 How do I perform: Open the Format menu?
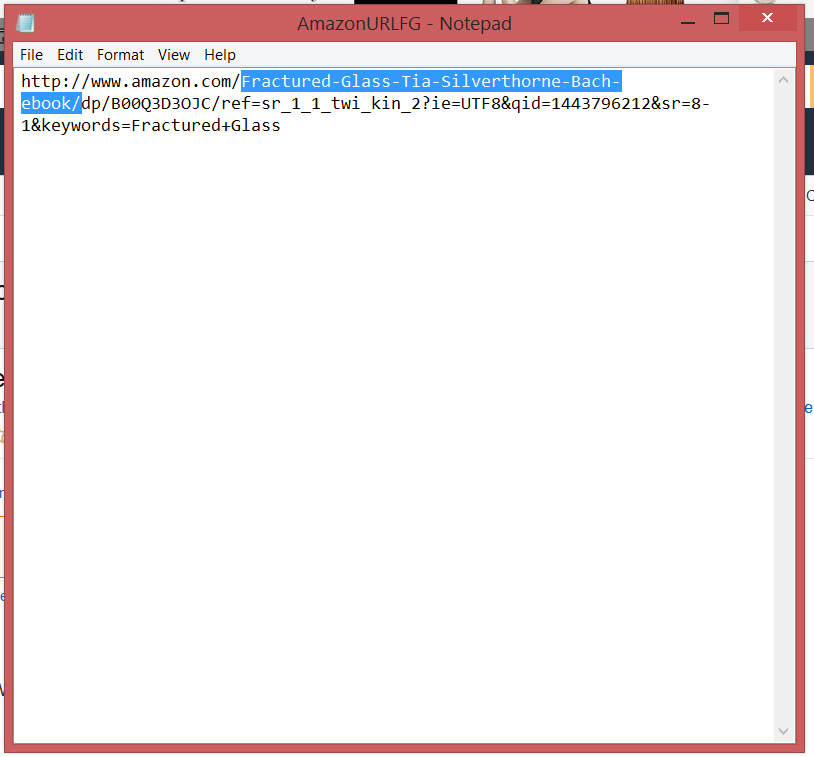(x=120, y=55)
